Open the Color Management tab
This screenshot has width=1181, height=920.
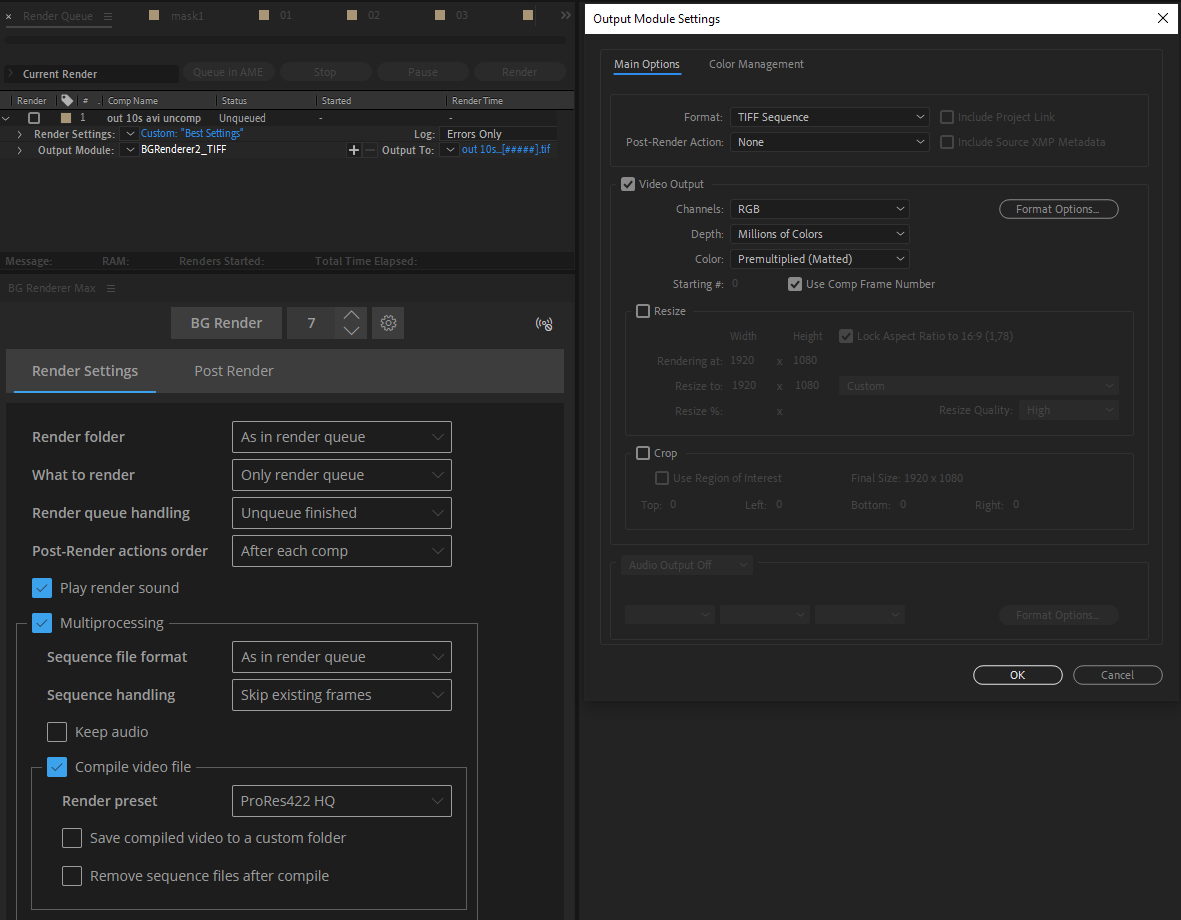(x=755, y=64)
